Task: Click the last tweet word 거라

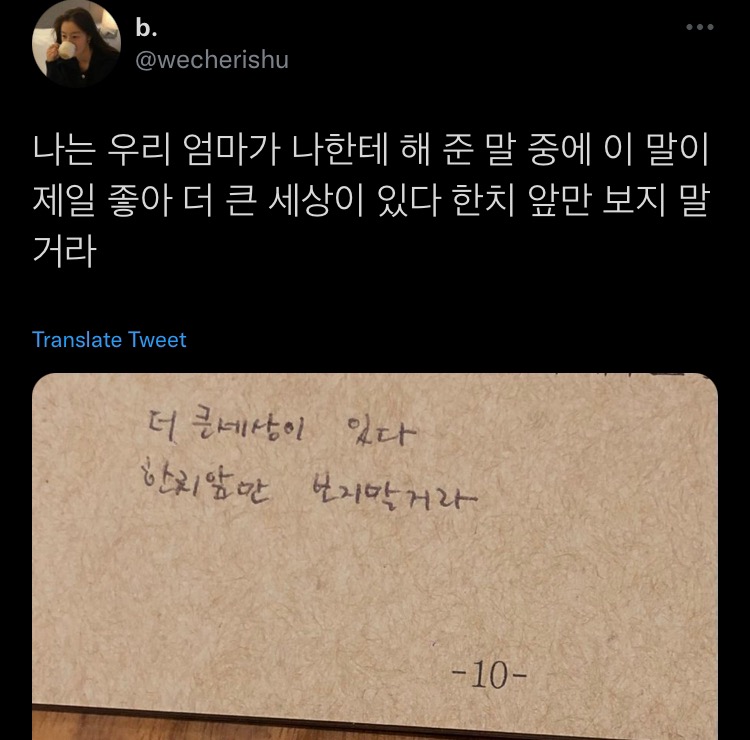Action: tap(65, 252)
